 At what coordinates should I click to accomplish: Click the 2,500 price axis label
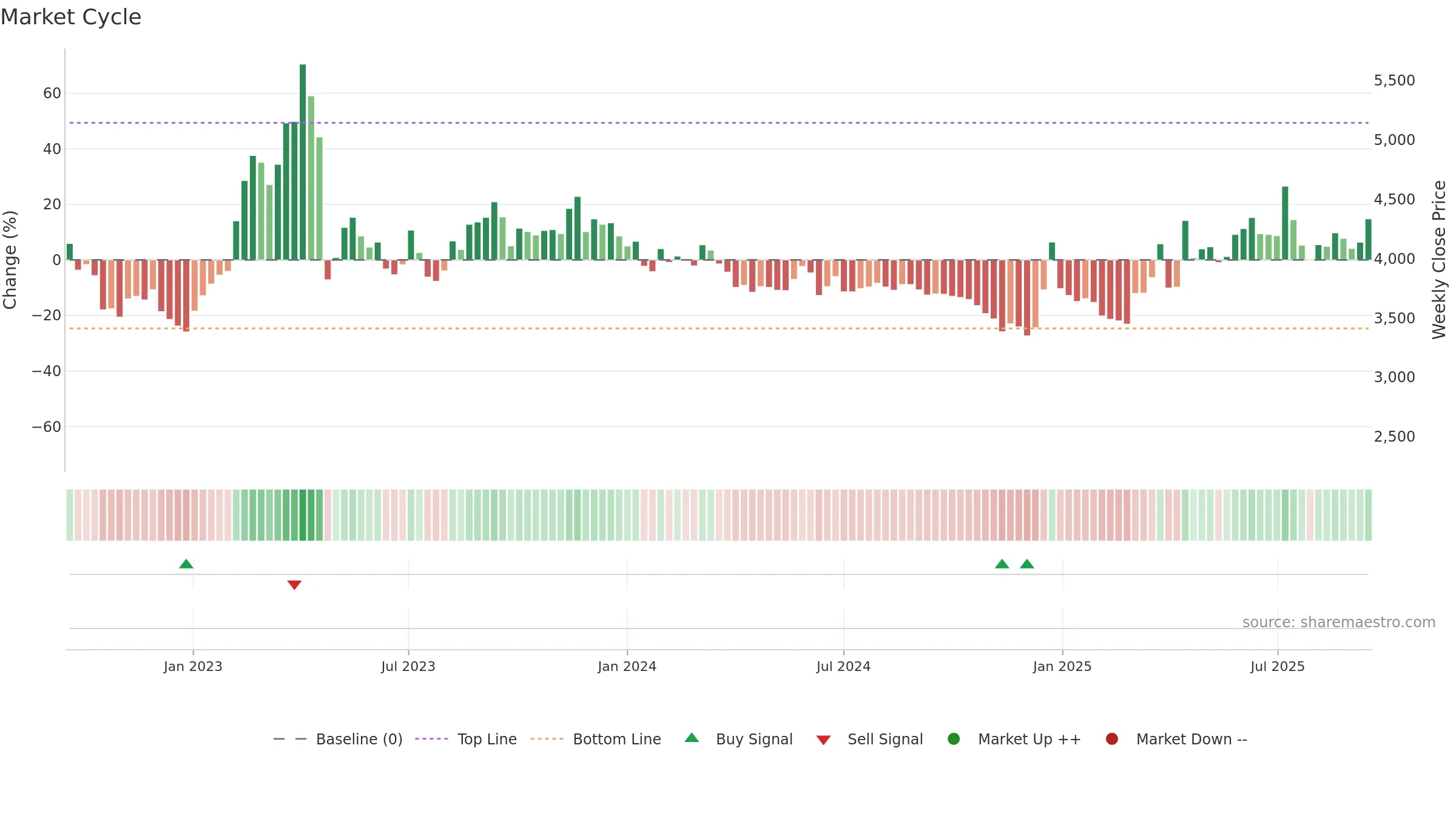(x=1394, y=437)
